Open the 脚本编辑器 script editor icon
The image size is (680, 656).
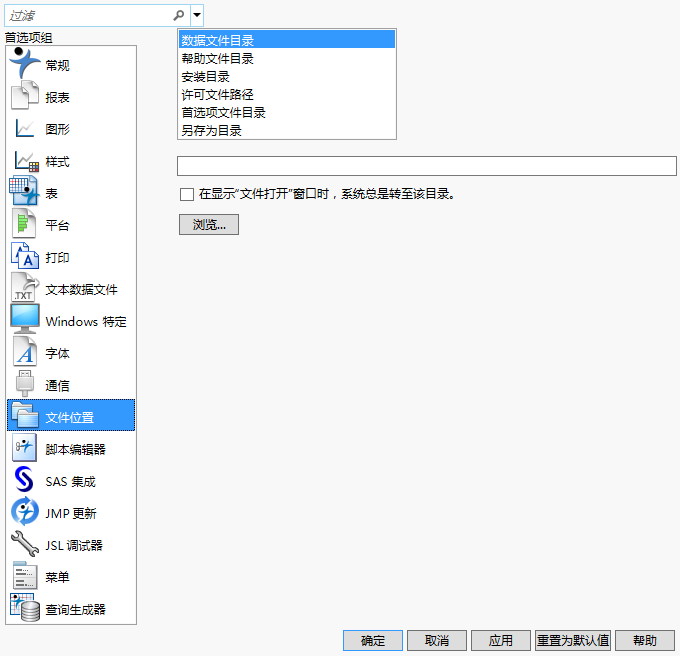[x=24, y=447]
